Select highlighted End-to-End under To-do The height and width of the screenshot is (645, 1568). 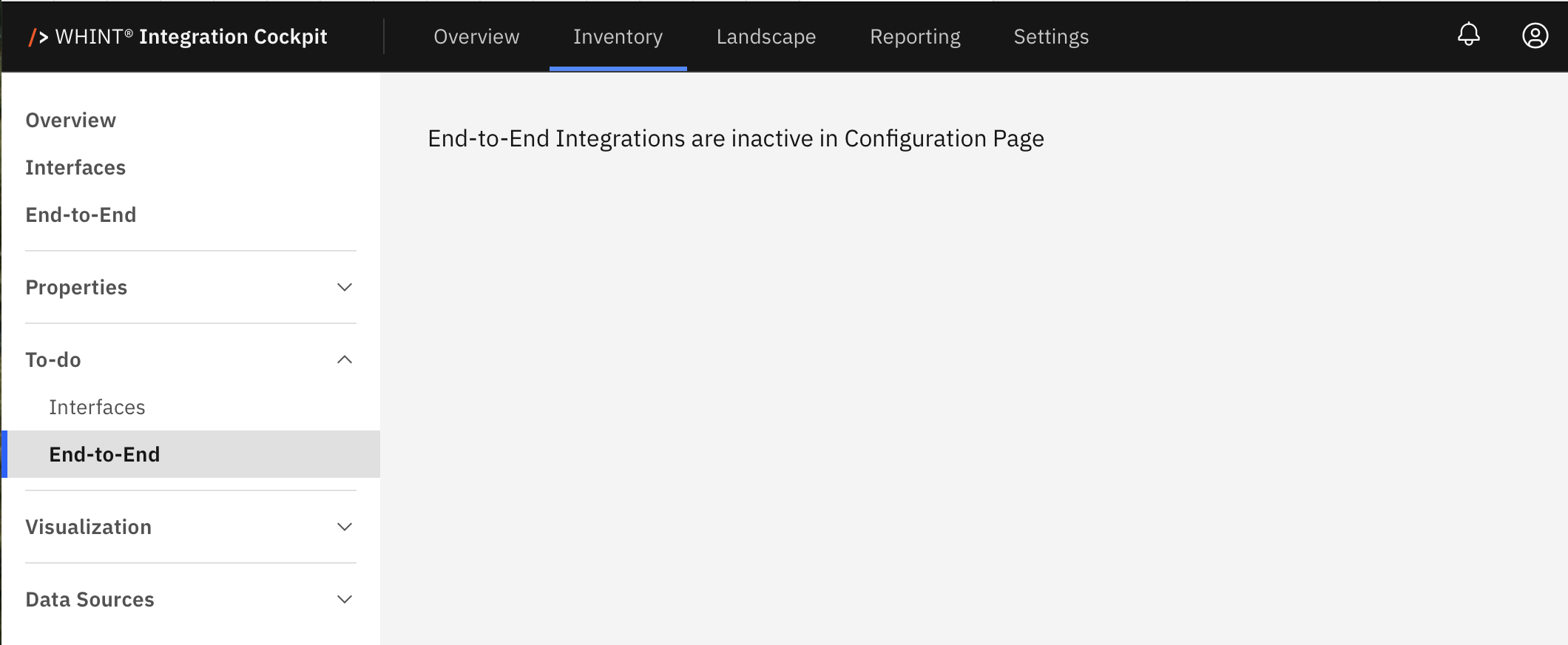[104, 454]
